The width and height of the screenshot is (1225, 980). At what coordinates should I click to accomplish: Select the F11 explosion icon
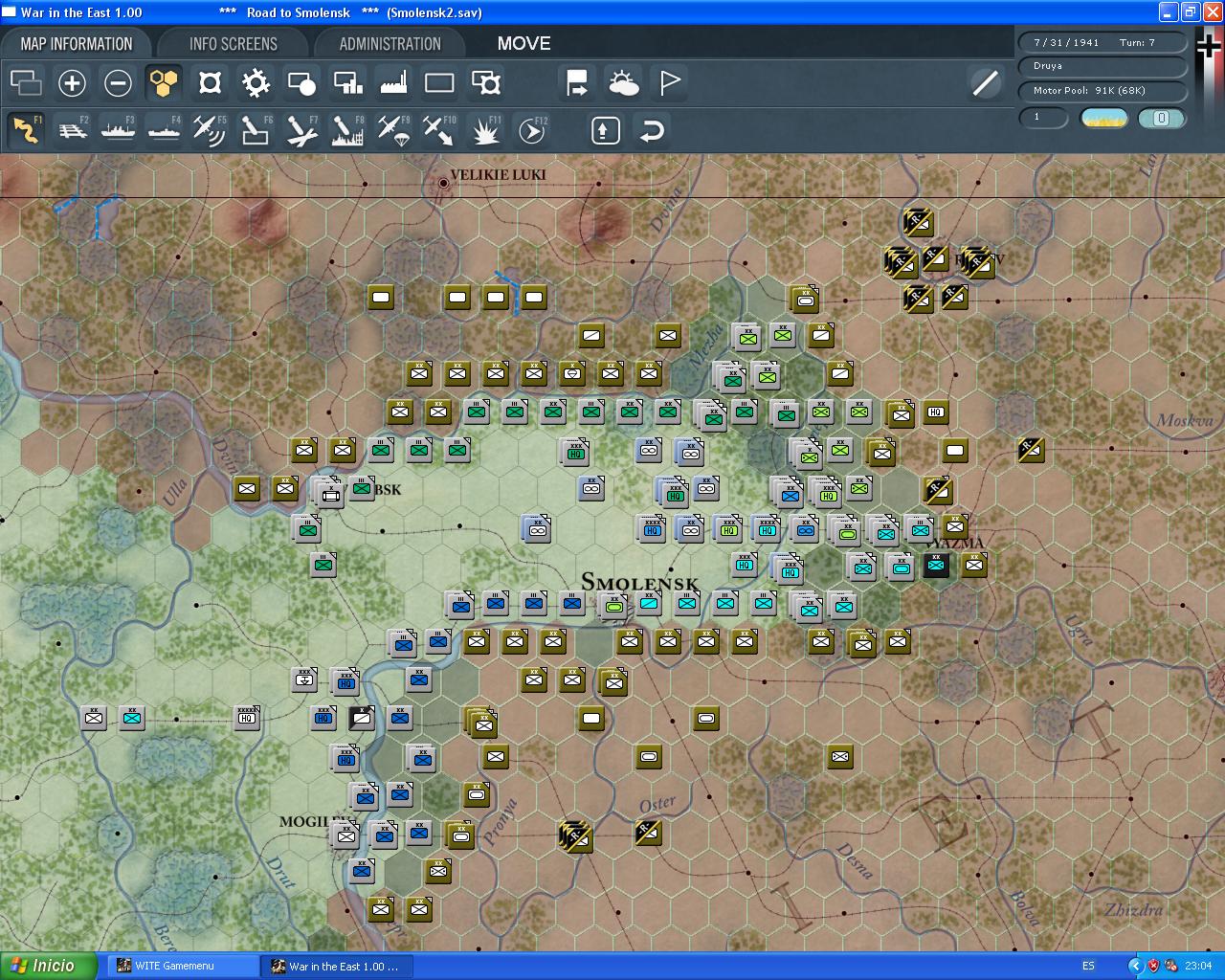point(485,130)
